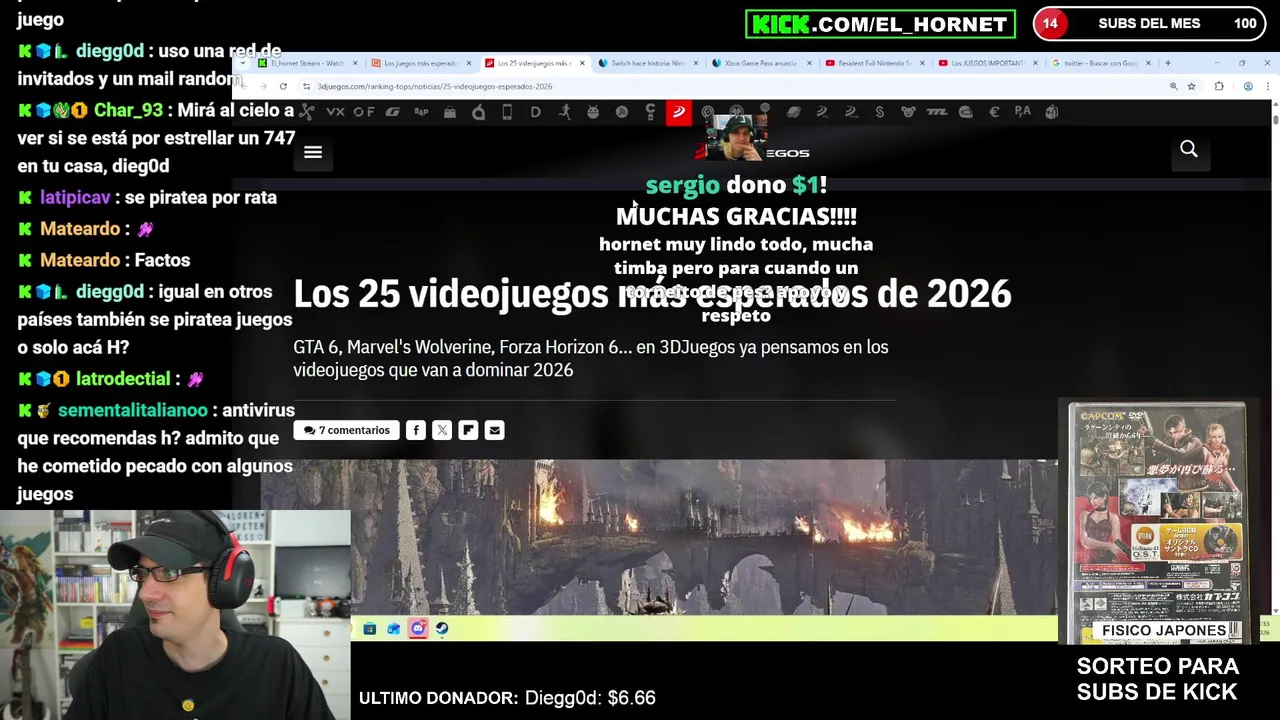Open the VX site in network bar
Viewport: 1280px width, 720px height.
(x=335, y=112)
